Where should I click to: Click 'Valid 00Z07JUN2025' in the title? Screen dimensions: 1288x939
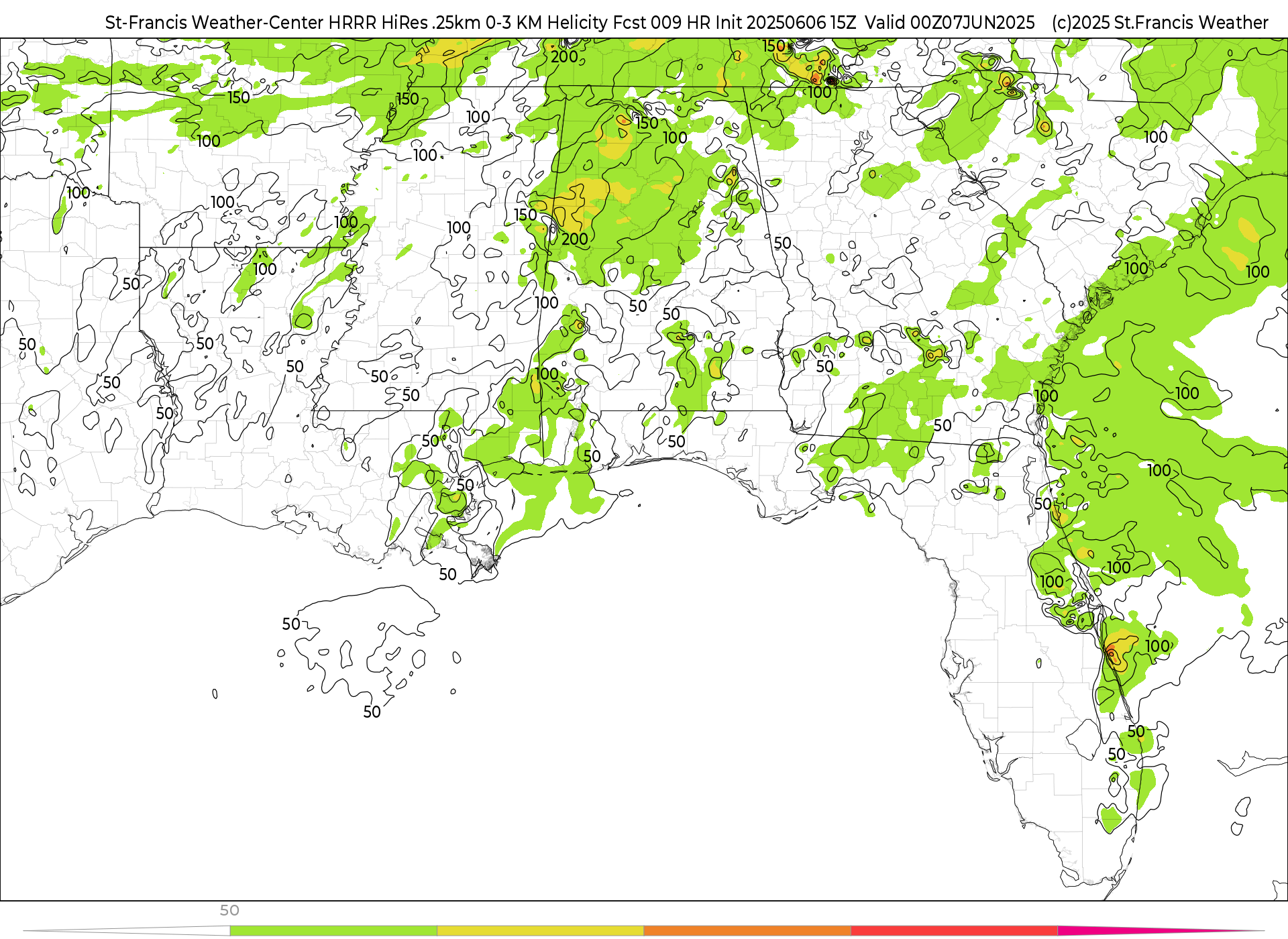(x=950, y=22)
